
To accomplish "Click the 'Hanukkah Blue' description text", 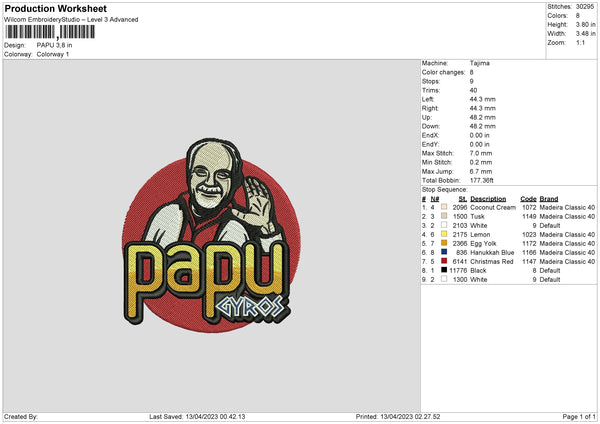I will click(x=492, y=252).
